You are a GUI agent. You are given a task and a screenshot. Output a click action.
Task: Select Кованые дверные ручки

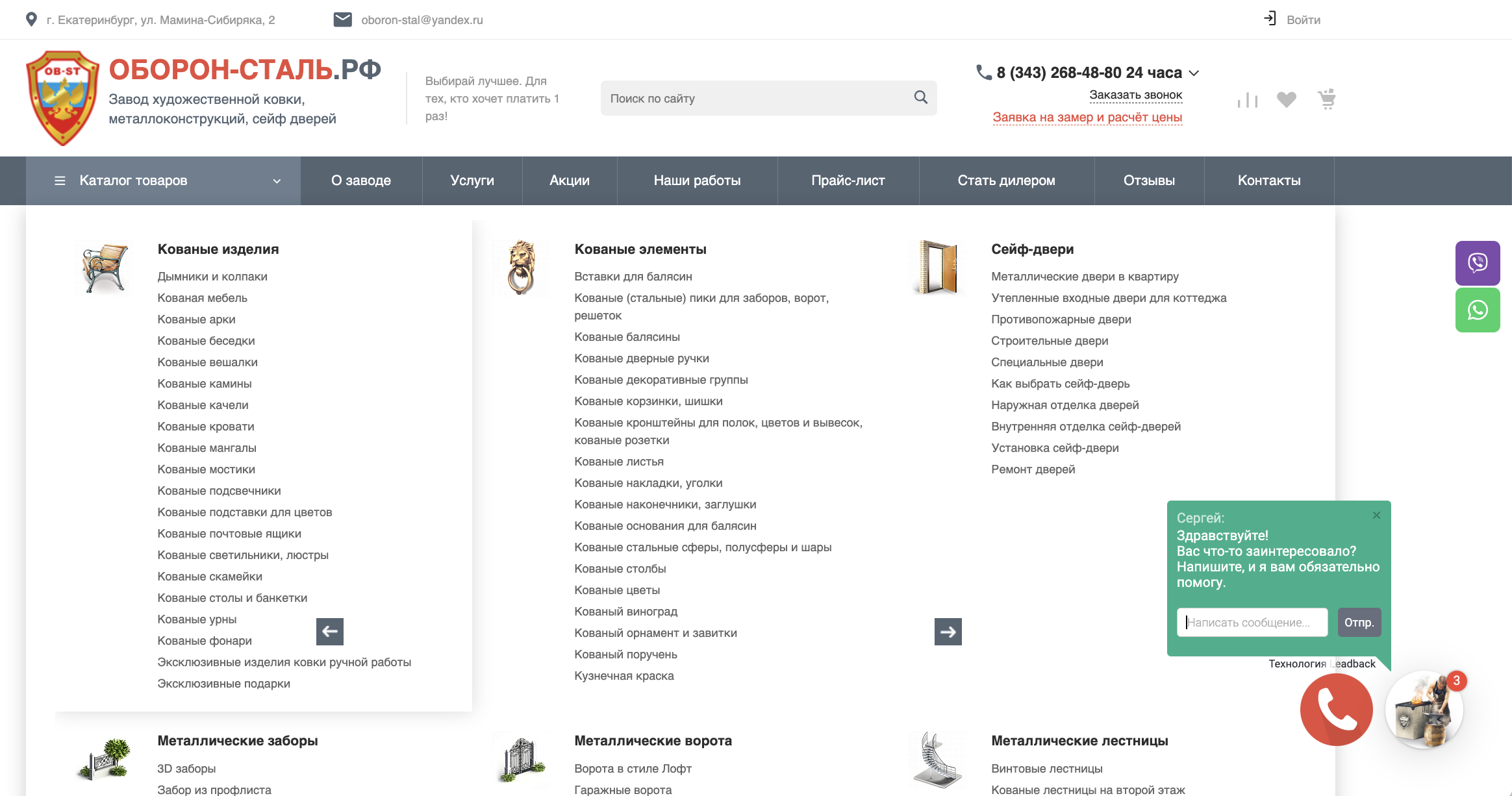pyautogui.click(x=642, y=358)
